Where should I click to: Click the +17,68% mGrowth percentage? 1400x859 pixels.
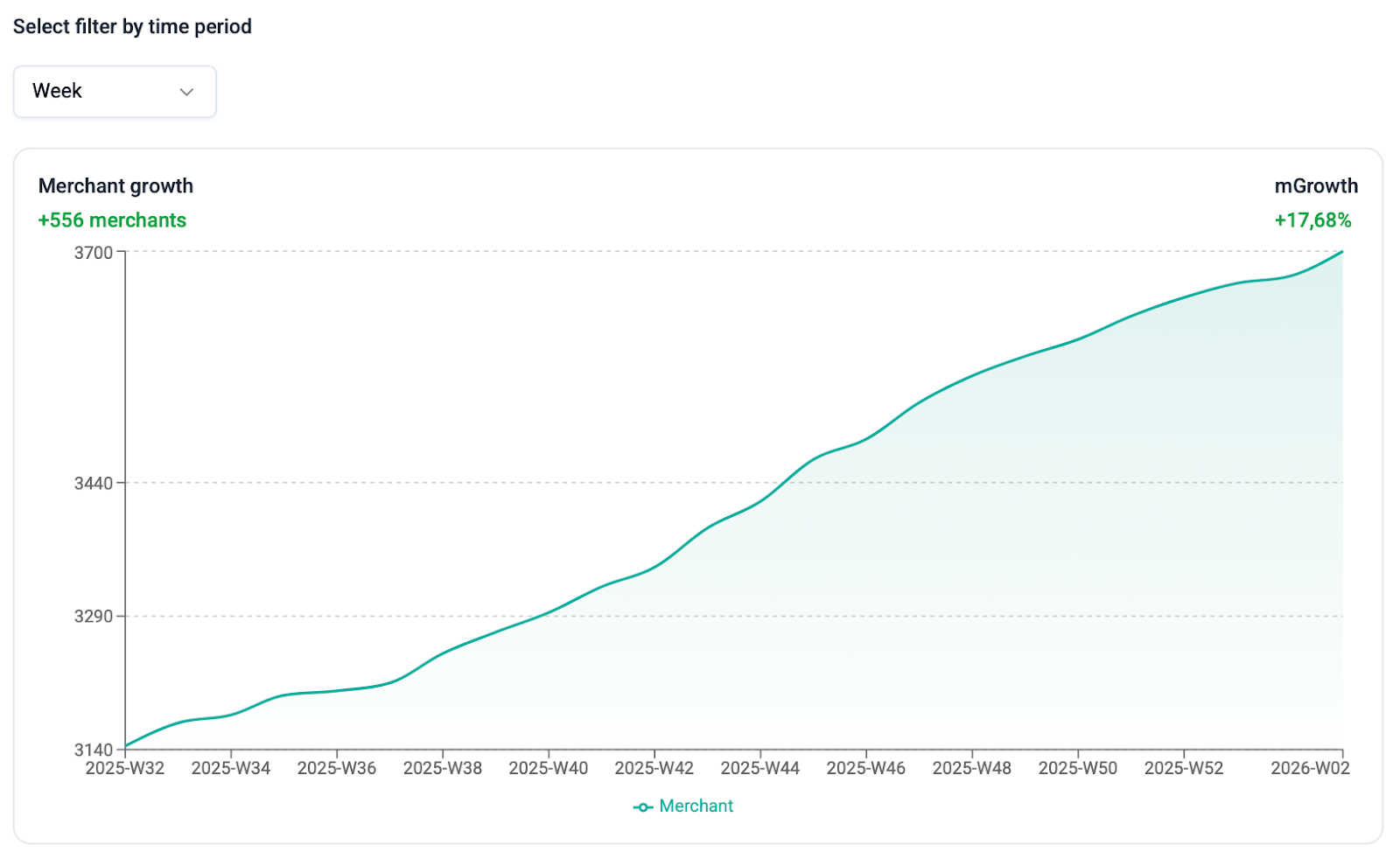1312,220
